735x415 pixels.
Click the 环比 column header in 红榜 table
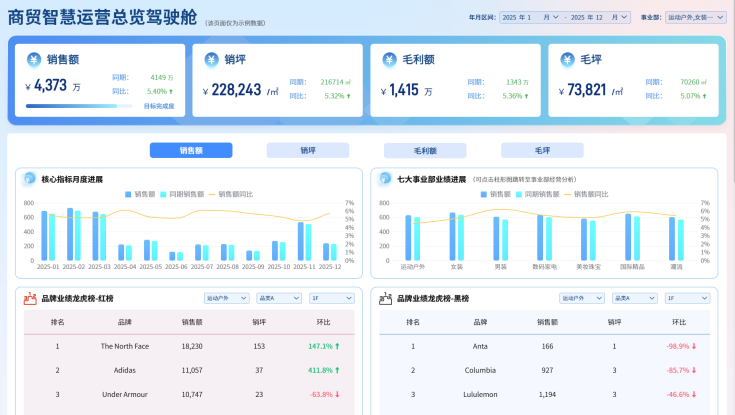coord(323,322)
